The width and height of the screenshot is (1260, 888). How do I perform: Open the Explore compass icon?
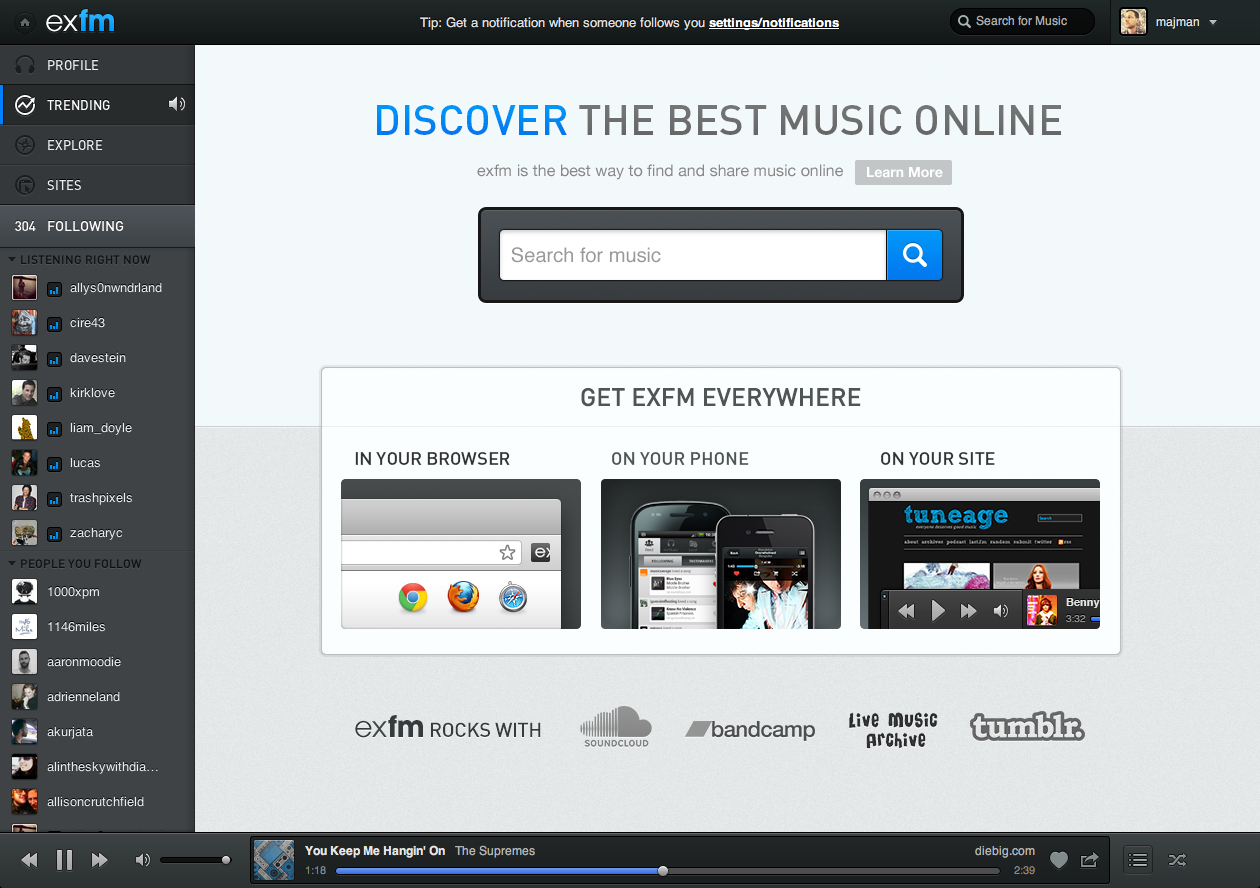[26, 145]
